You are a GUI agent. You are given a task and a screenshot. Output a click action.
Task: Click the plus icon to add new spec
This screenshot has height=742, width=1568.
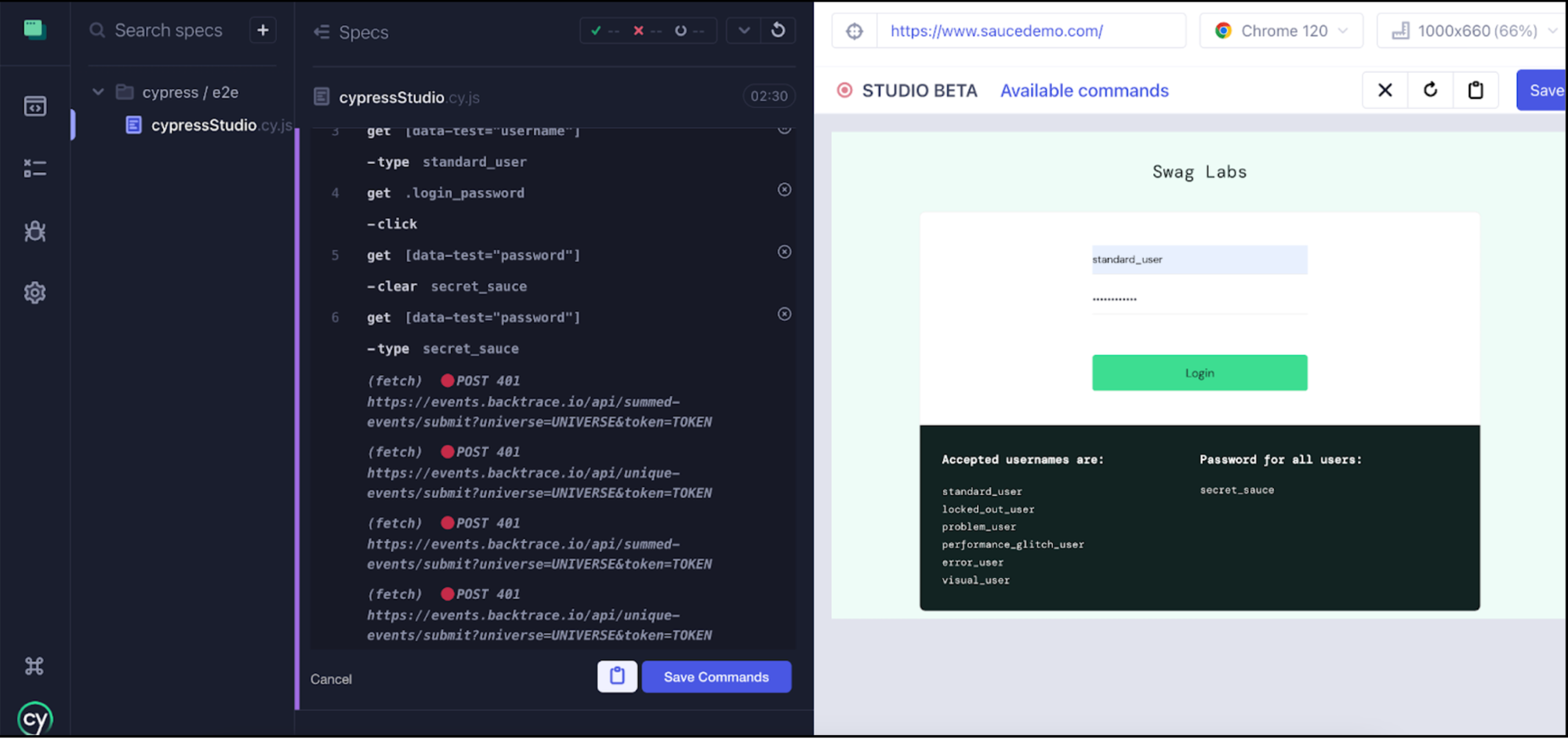(263, 31)
